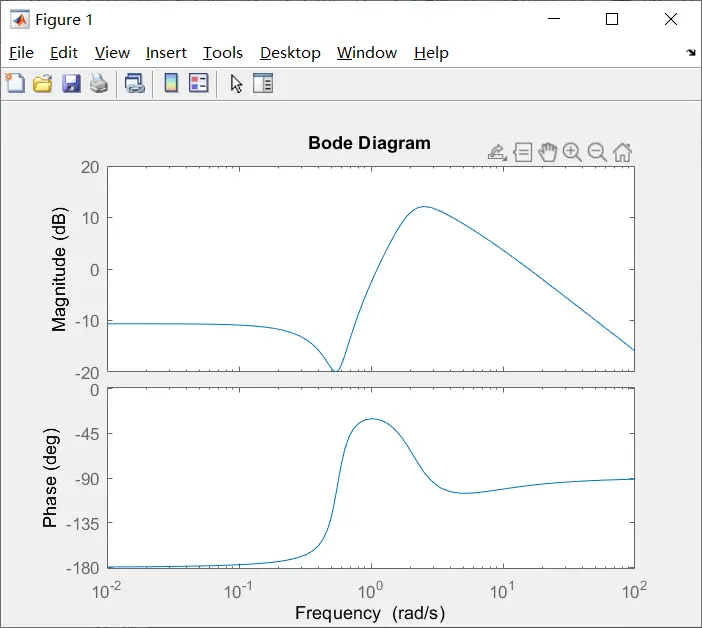Click the Phase (deg) axis label

(x=50, y=478)
